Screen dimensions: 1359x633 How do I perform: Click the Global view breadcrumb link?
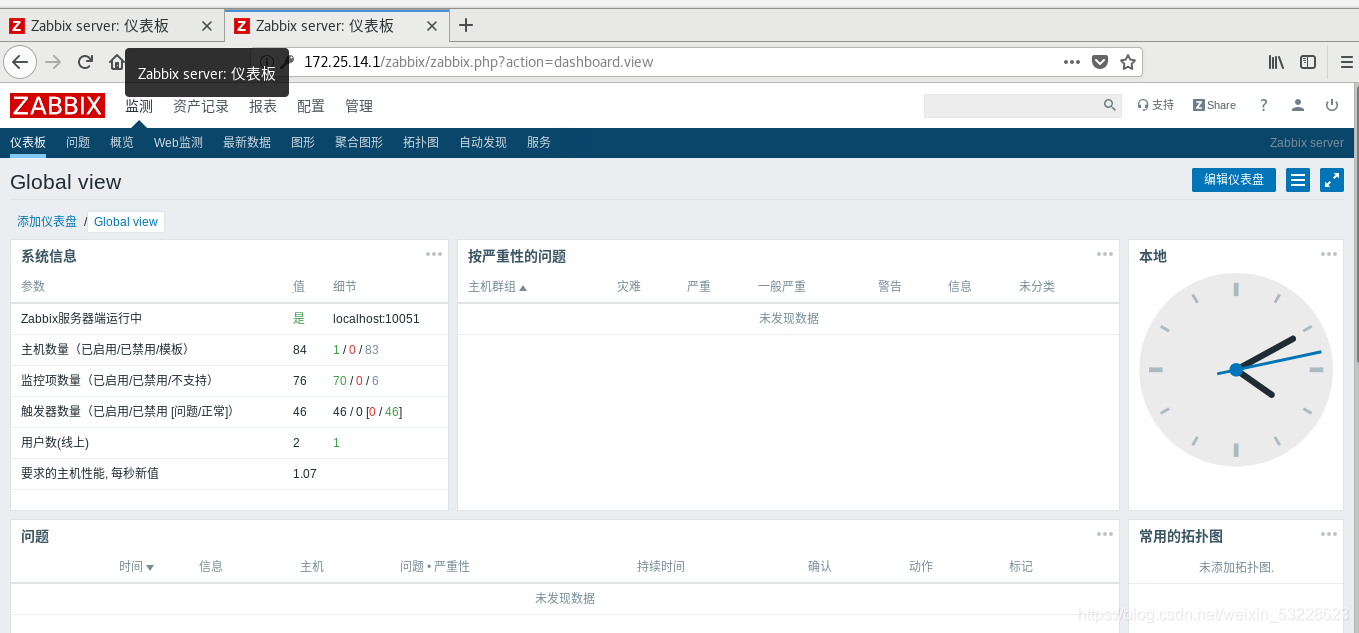(126, 222)
